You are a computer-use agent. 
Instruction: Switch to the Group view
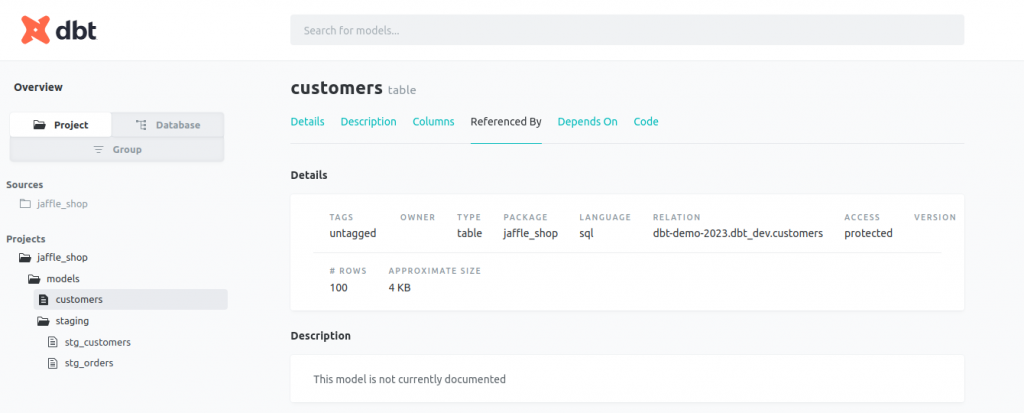click(x=117, y=149)
